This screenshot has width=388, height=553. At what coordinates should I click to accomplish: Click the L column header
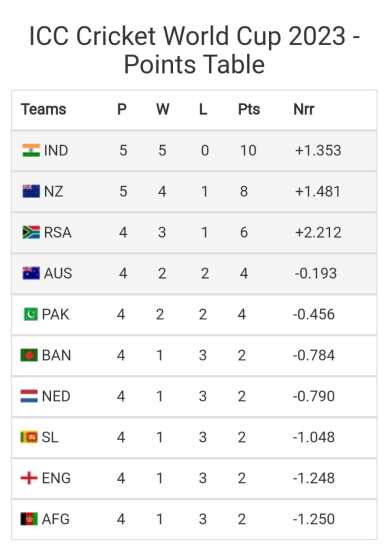pos(203,109)
